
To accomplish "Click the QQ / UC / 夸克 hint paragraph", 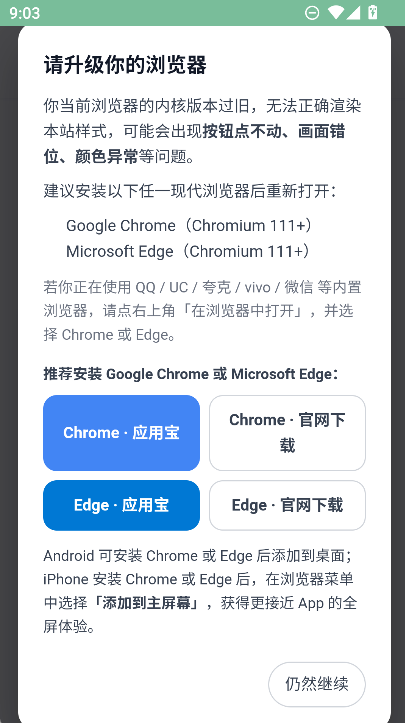I will coord(203,311).
